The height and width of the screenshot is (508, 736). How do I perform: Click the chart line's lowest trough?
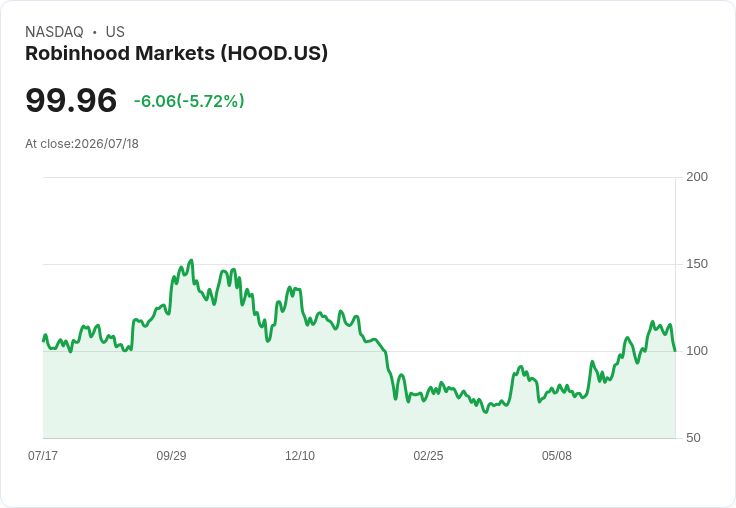(486, 412)
